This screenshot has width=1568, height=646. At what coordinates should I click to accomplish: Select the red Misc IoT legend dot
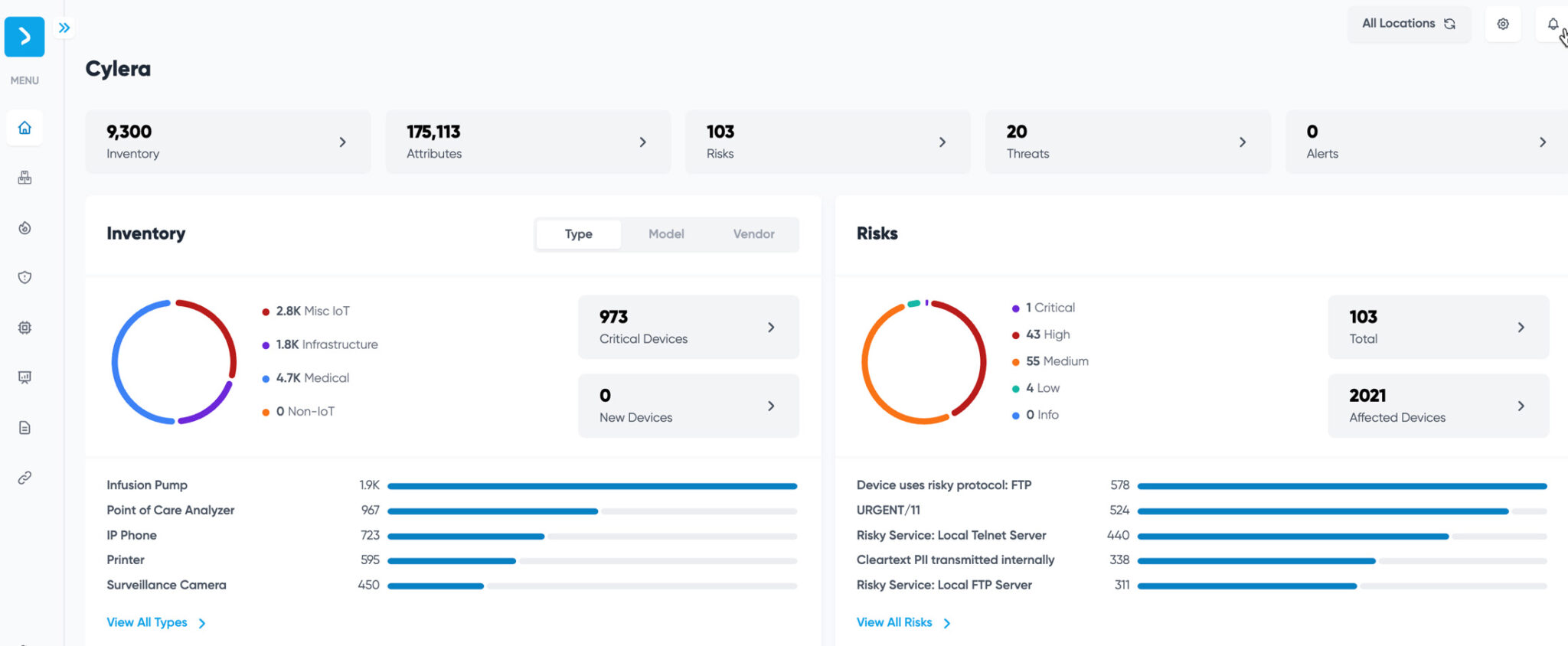(x=266, y=312)
